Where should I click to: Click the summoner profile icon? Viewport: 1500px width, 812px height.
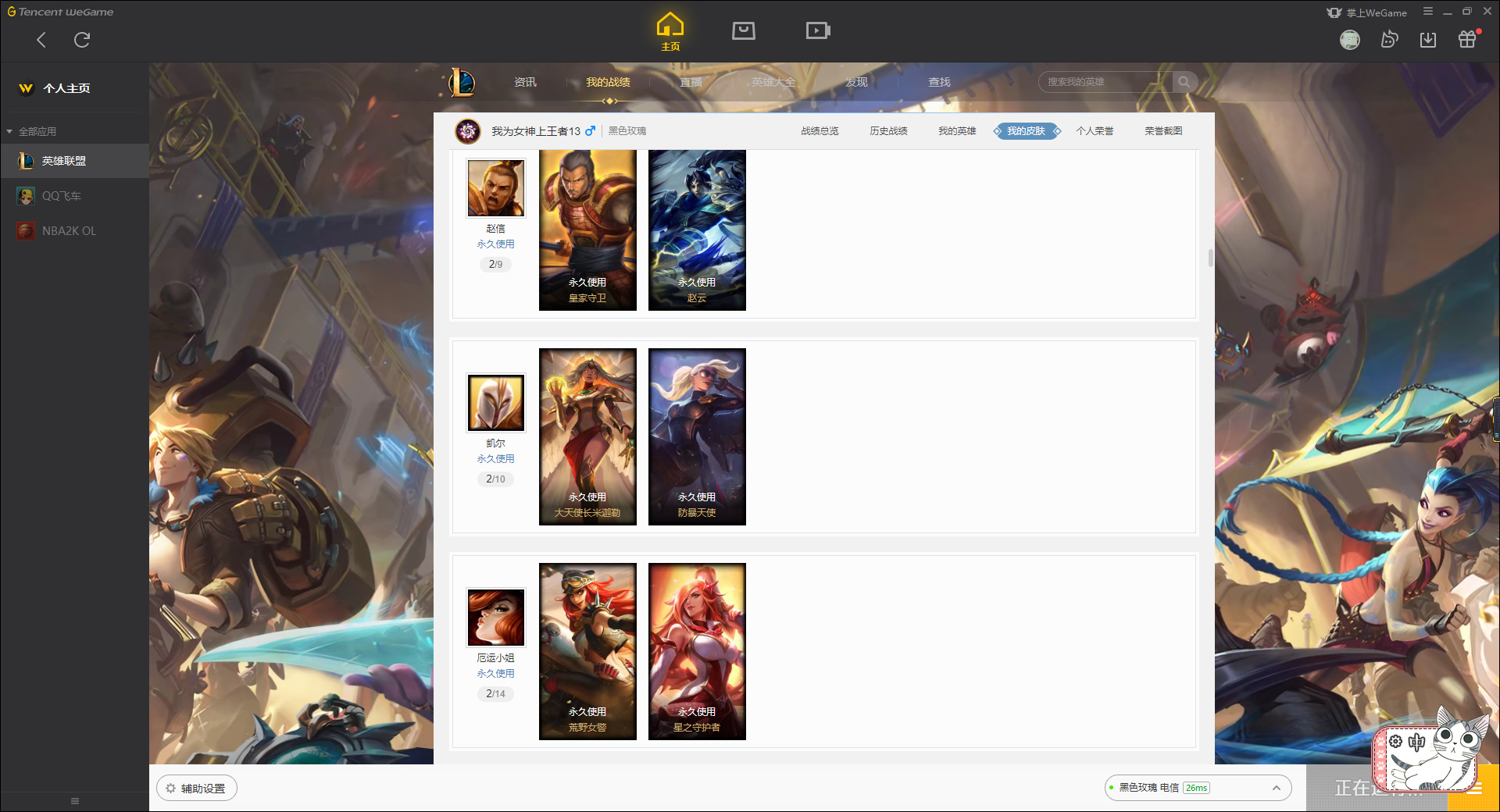coord(468,131)
